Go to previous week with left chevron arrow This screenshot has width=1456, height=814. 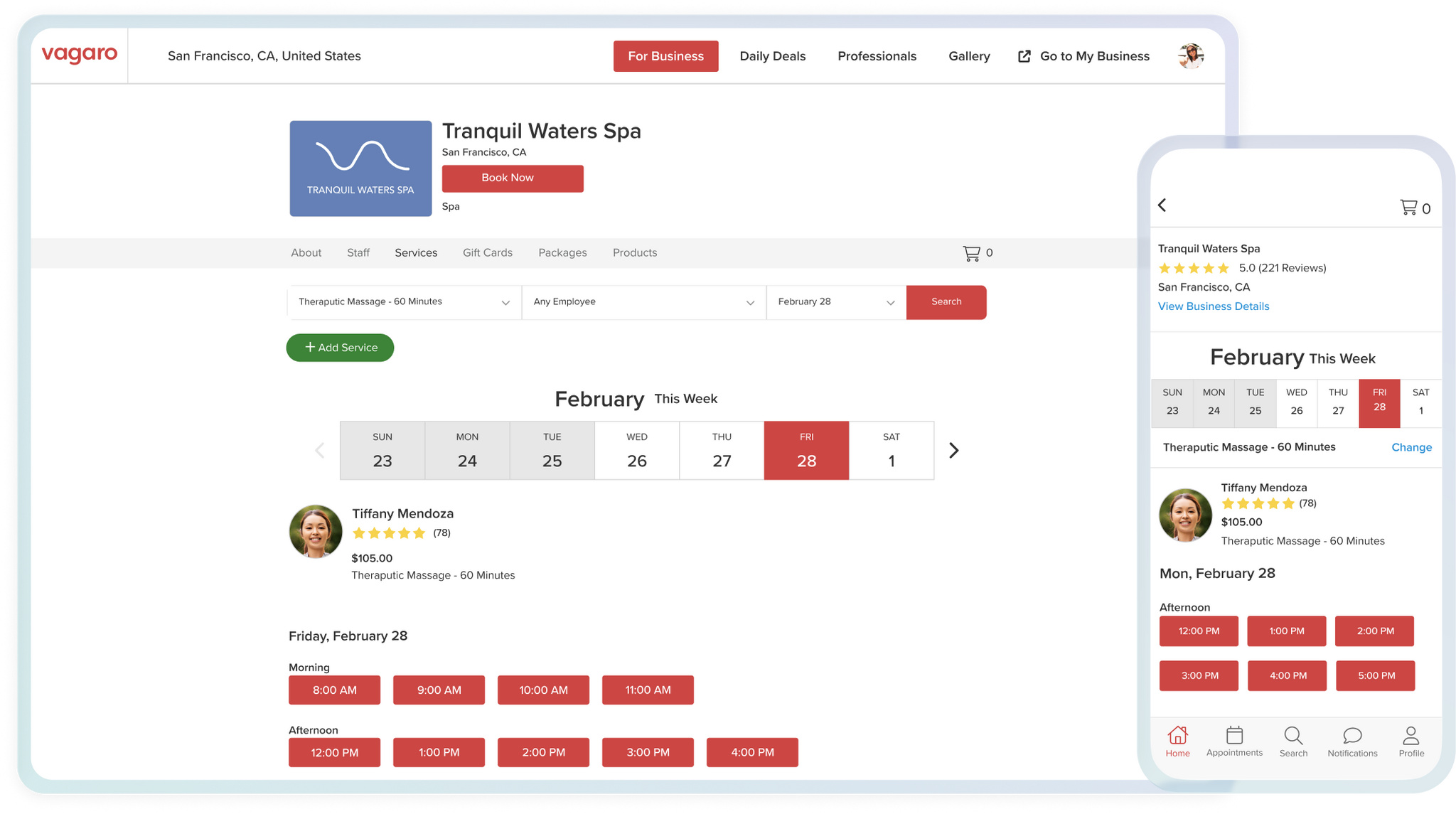pyautogui.click(x=320, y=450)
